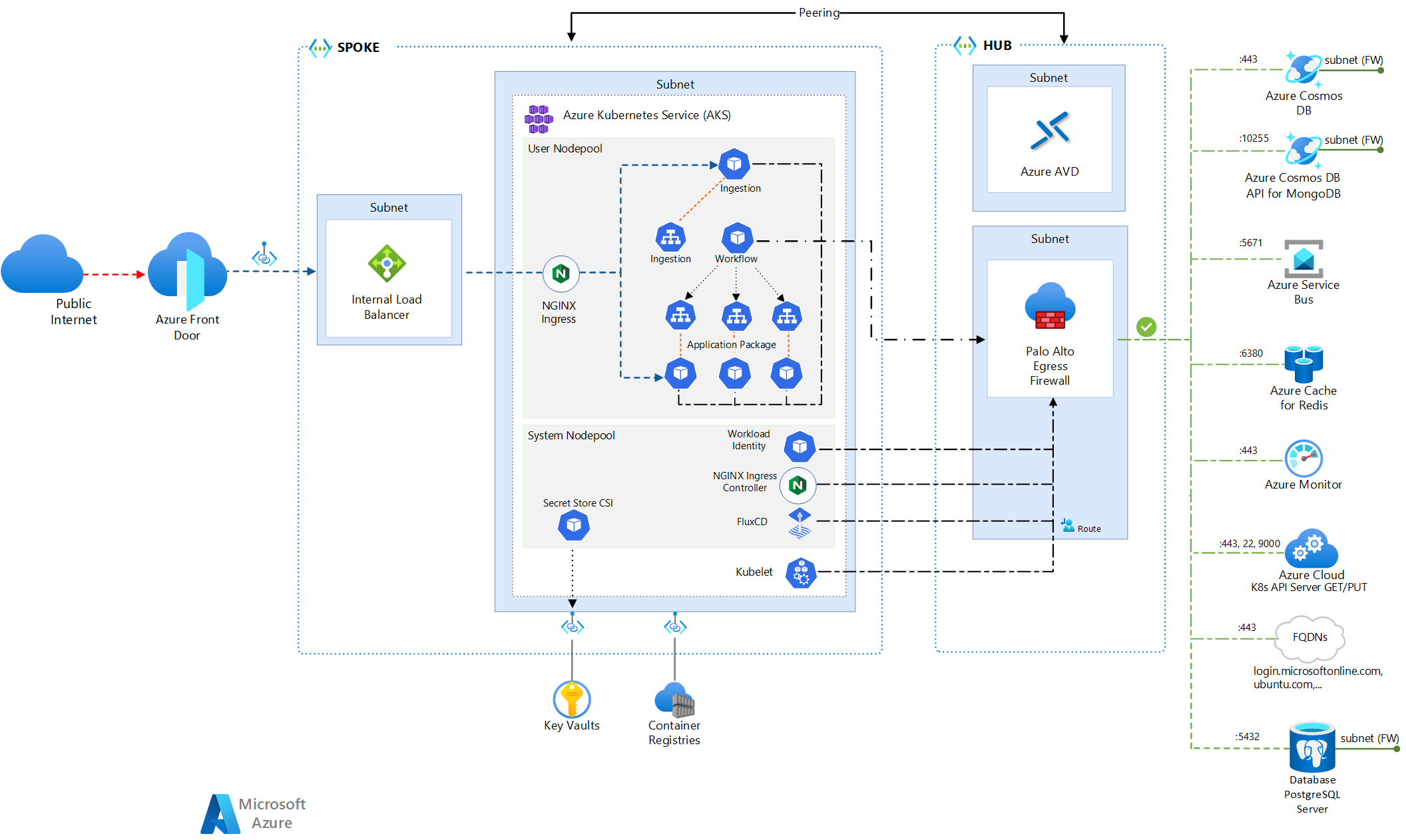
Task: Select the Azure AVD icon
Action: click(x=1050, y=130)
